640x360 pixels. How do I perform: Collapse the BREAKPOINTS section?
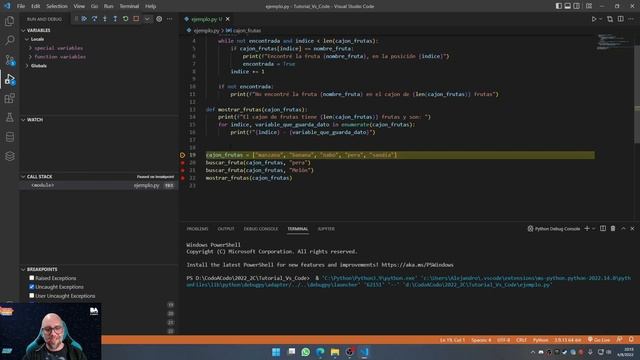[39, 269]
